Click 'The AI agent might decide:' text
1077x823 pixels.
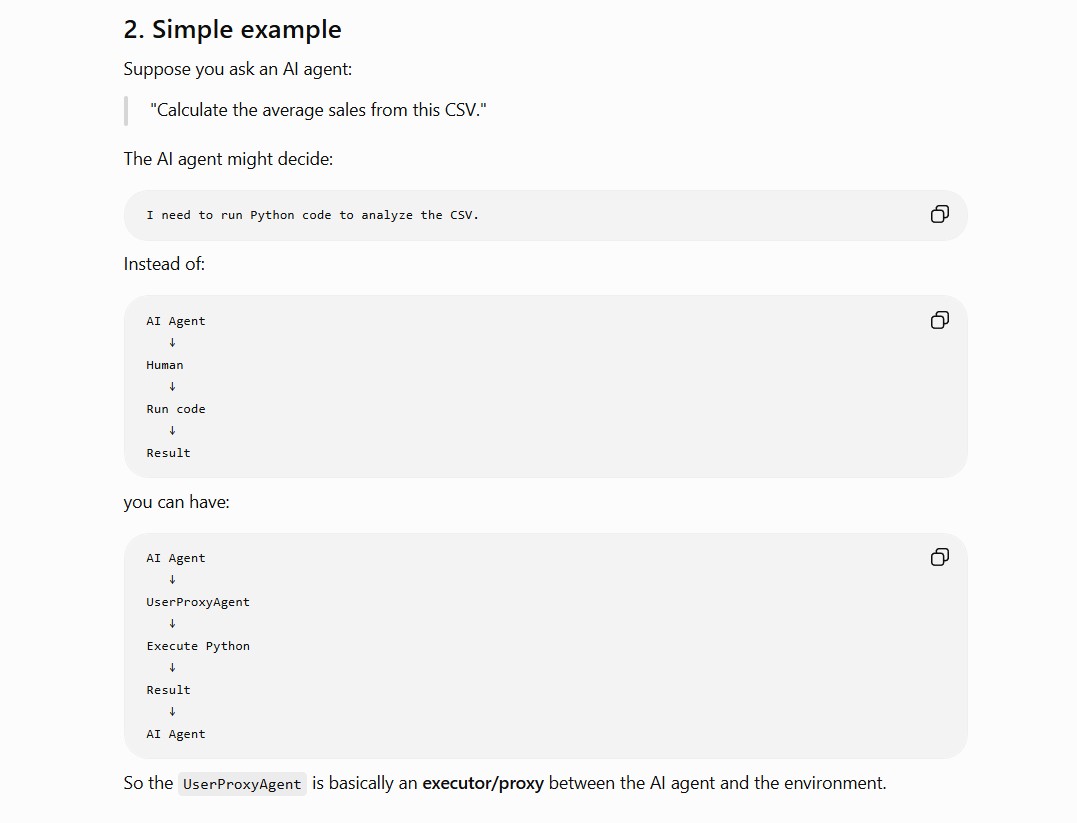point(228,159)
